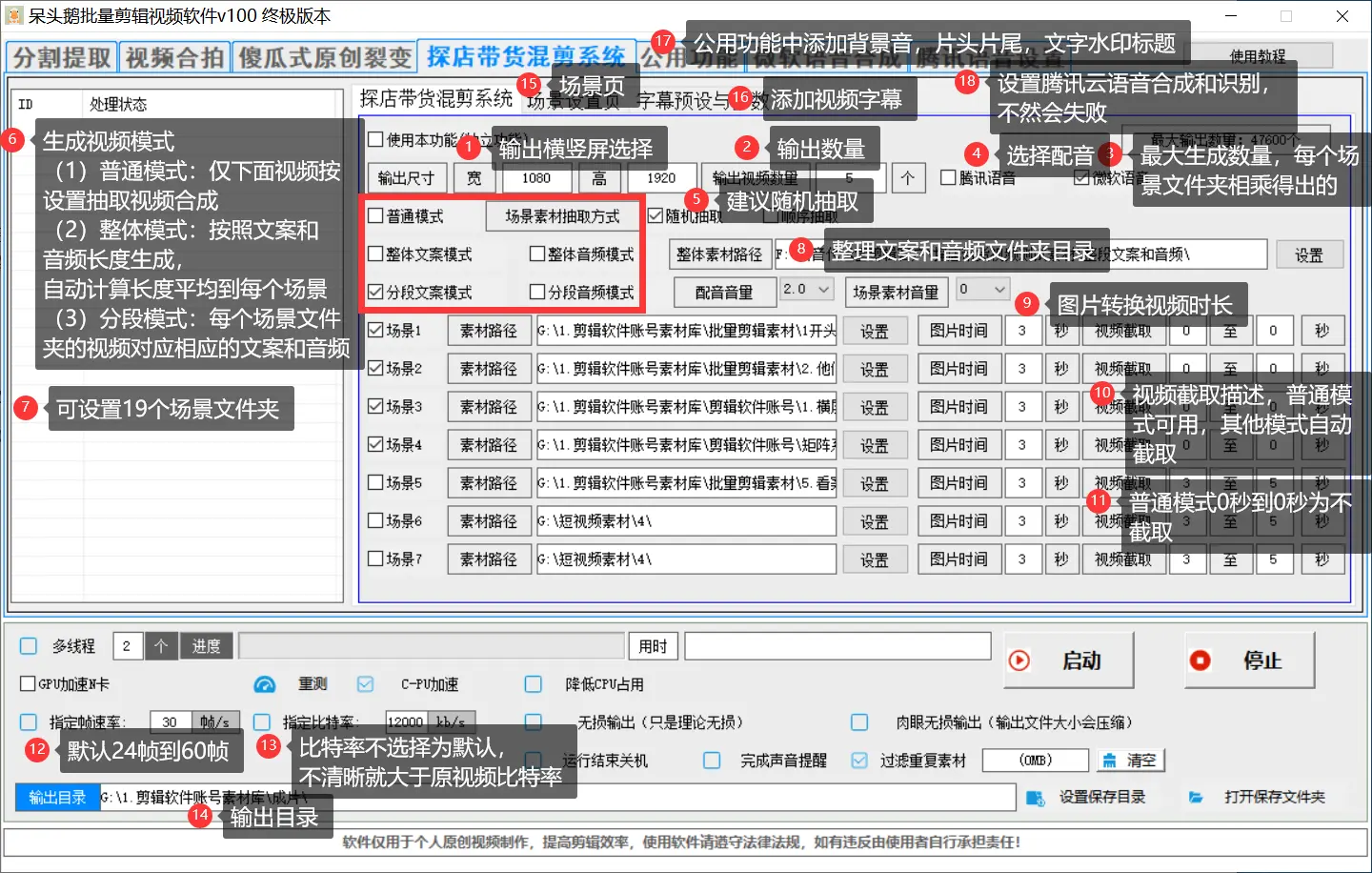The width and height of the screenshot is (1372, 873).
Task: Click the 启动 play icon to start processing
Action: pyautogui.click(x=1020, y=659)
